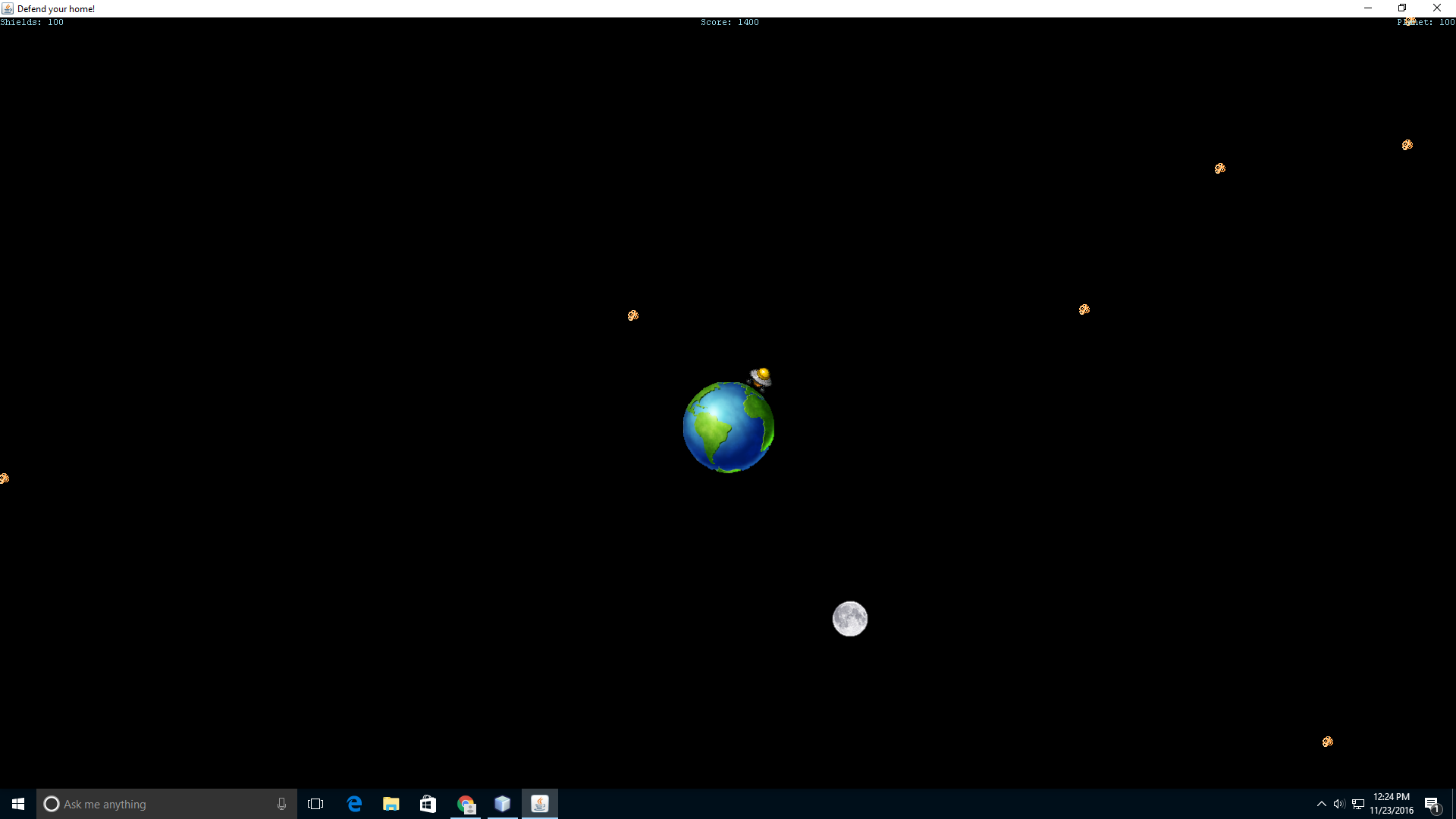The image size is (1456, 819).
Task: Click the asteroid in the bottom right corner
Action: [x=1327, y=742]
